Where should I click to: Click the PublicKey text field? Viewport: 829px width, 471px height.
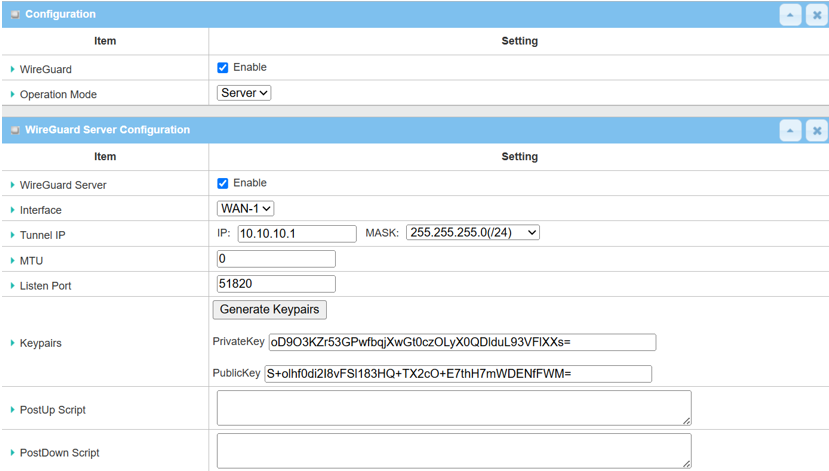pos(458,374)
